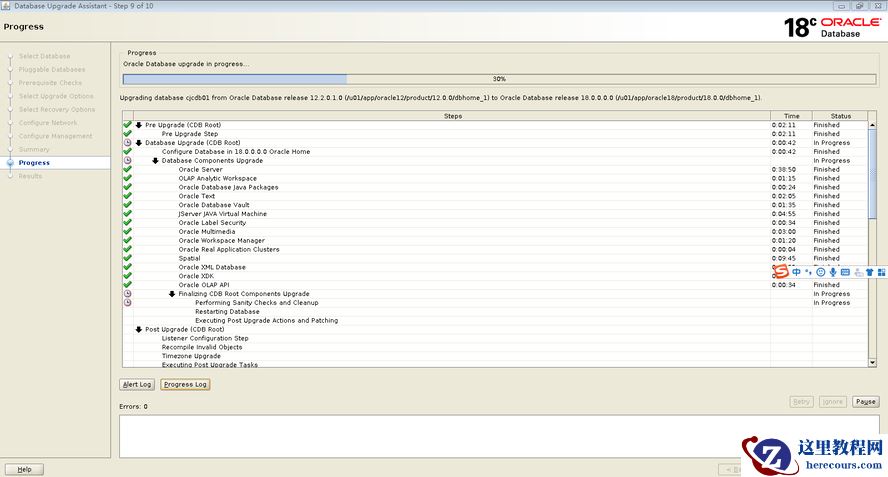
Task: Go to Results step in sidebar
Action: [30, 176]
